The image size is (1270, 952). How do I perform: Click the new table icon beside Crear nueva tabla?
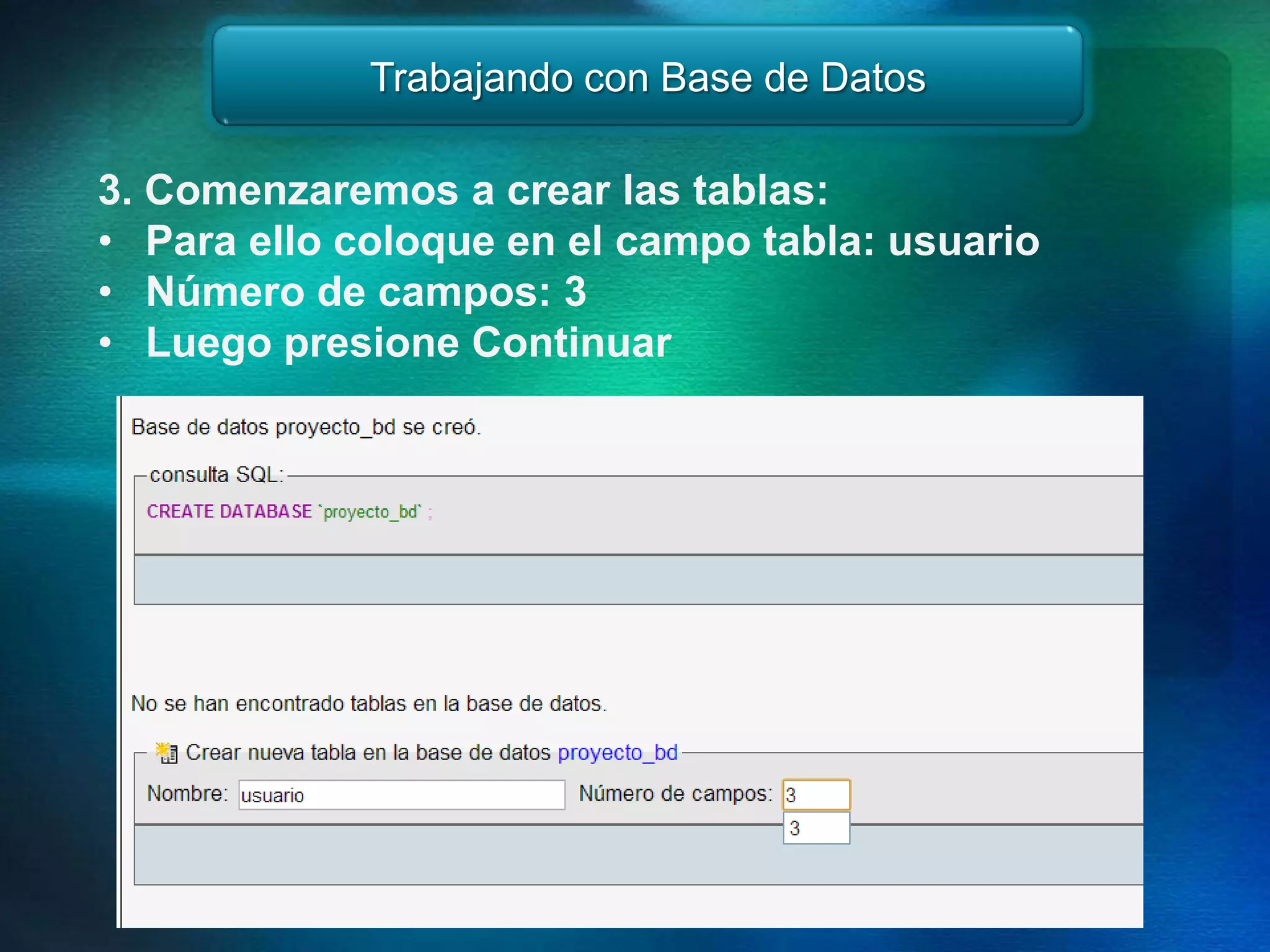click(x=166, y=752)
